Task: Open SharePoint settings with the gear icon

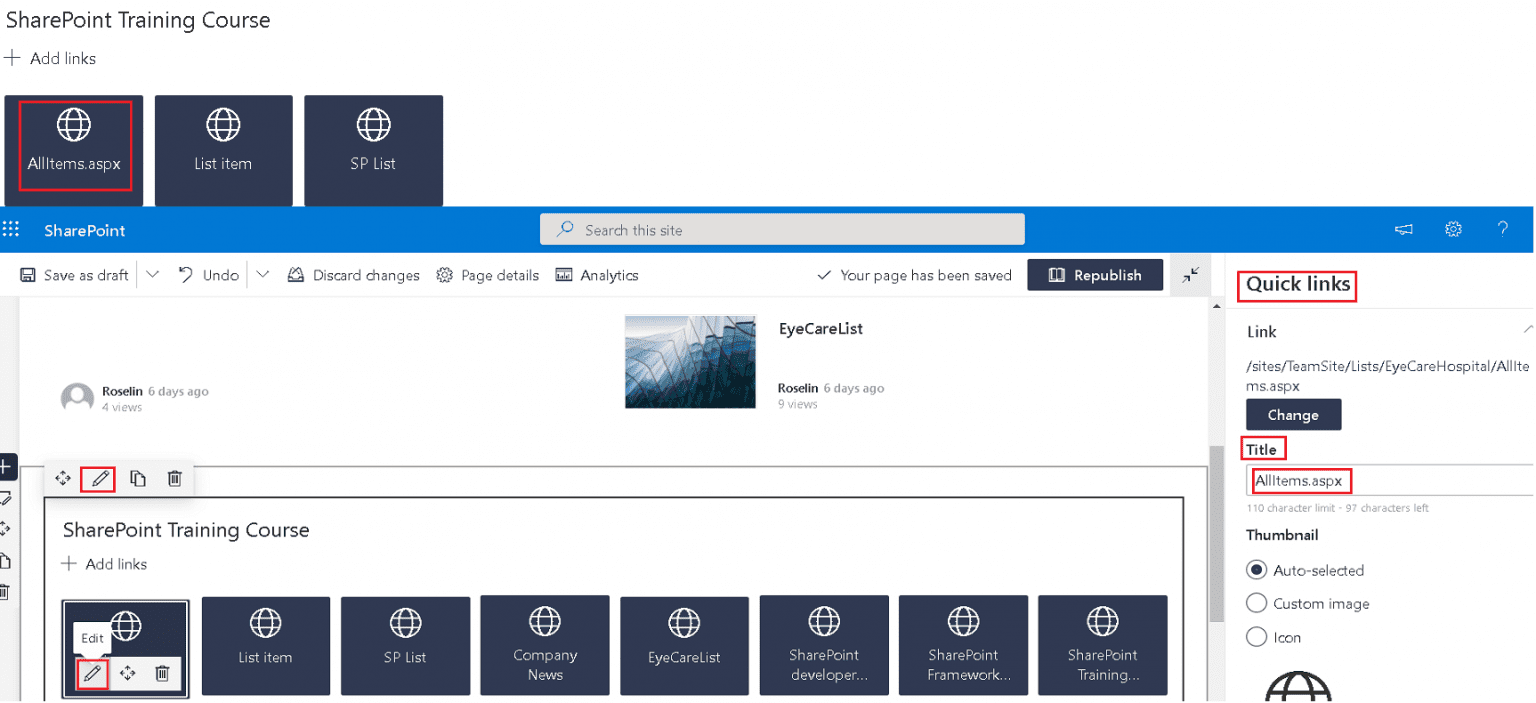Action: tap(1453, 229)
